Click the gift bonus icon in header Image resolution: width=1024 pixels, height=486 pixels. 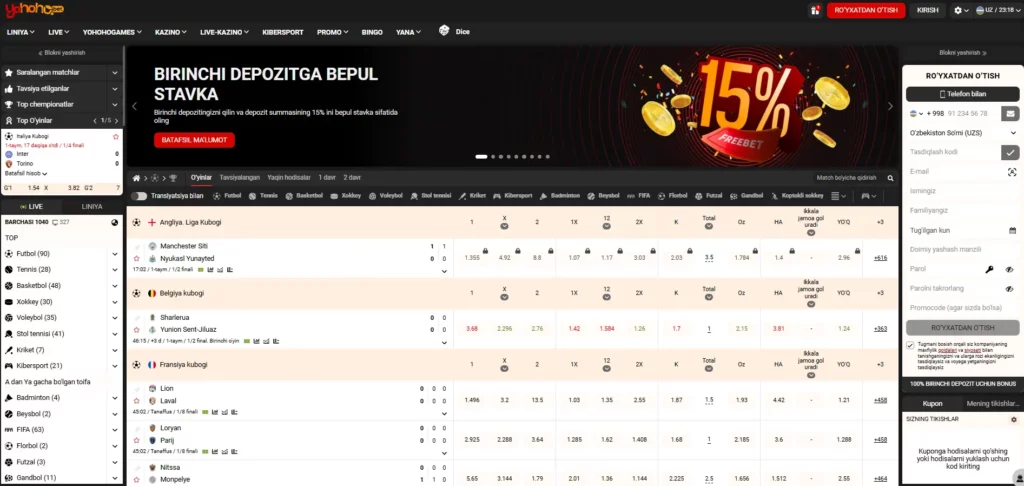[815, 10]
